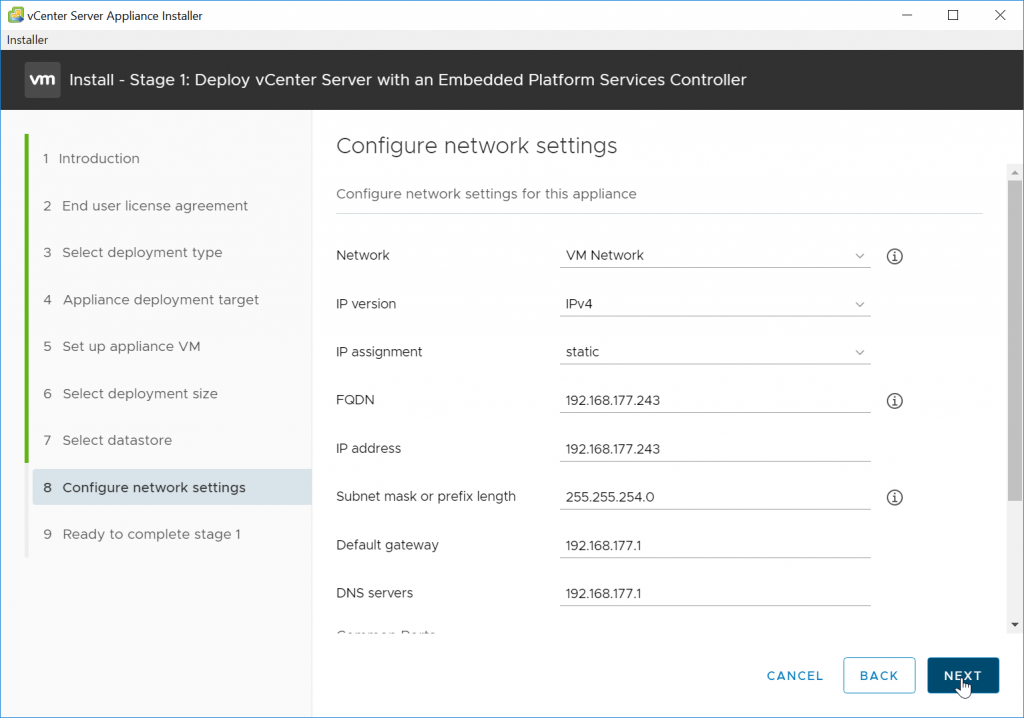This screenshot has width=1024, height=718.
Task: Open the Network dropdown showing VM Network
Action: click(715, 255)
